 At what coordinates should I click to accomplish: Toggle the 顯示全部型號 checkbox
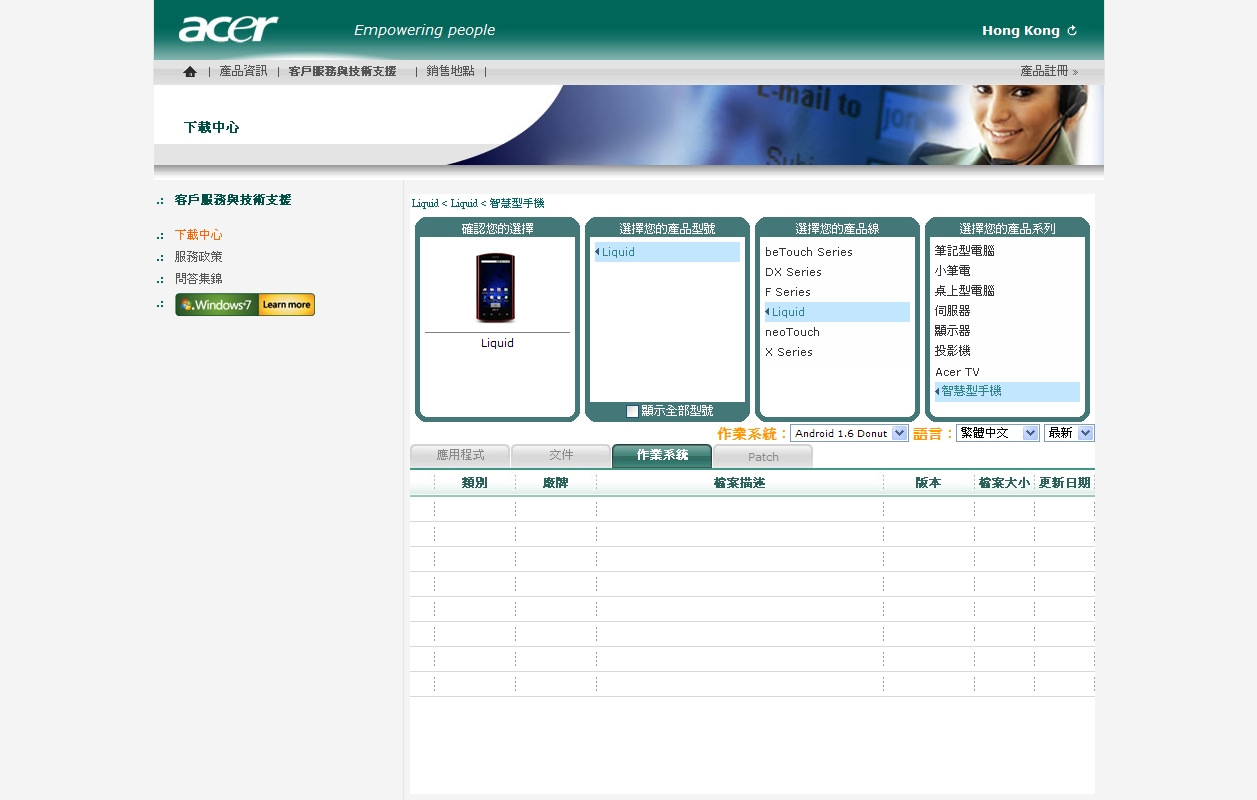632,411
